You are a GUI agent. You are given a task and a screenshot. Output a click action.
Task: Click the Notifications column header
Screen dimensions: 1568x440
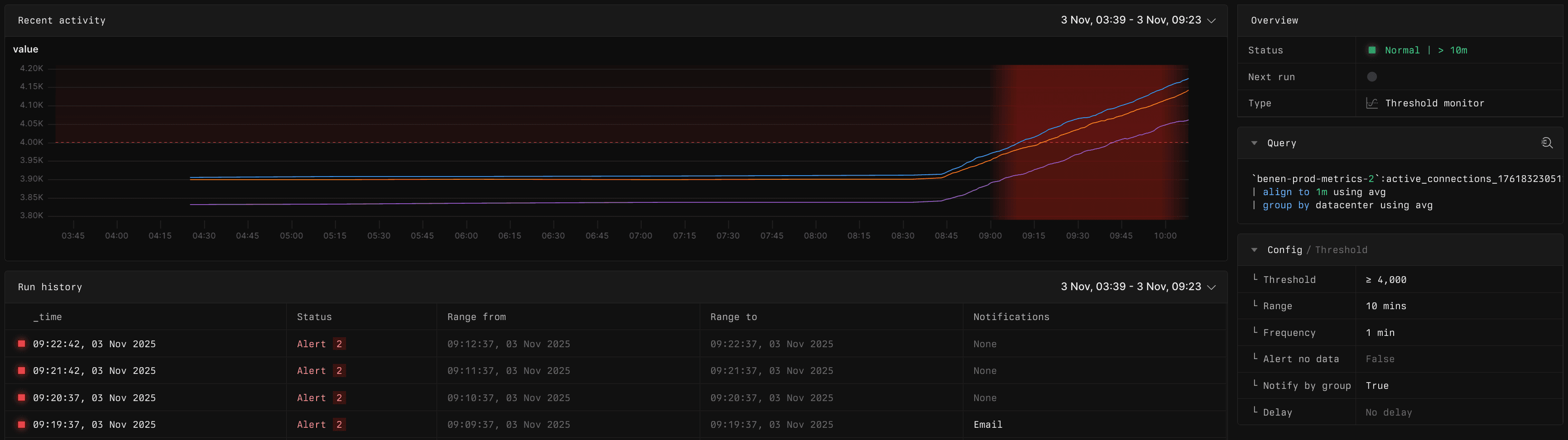[x=1011, y=317]
